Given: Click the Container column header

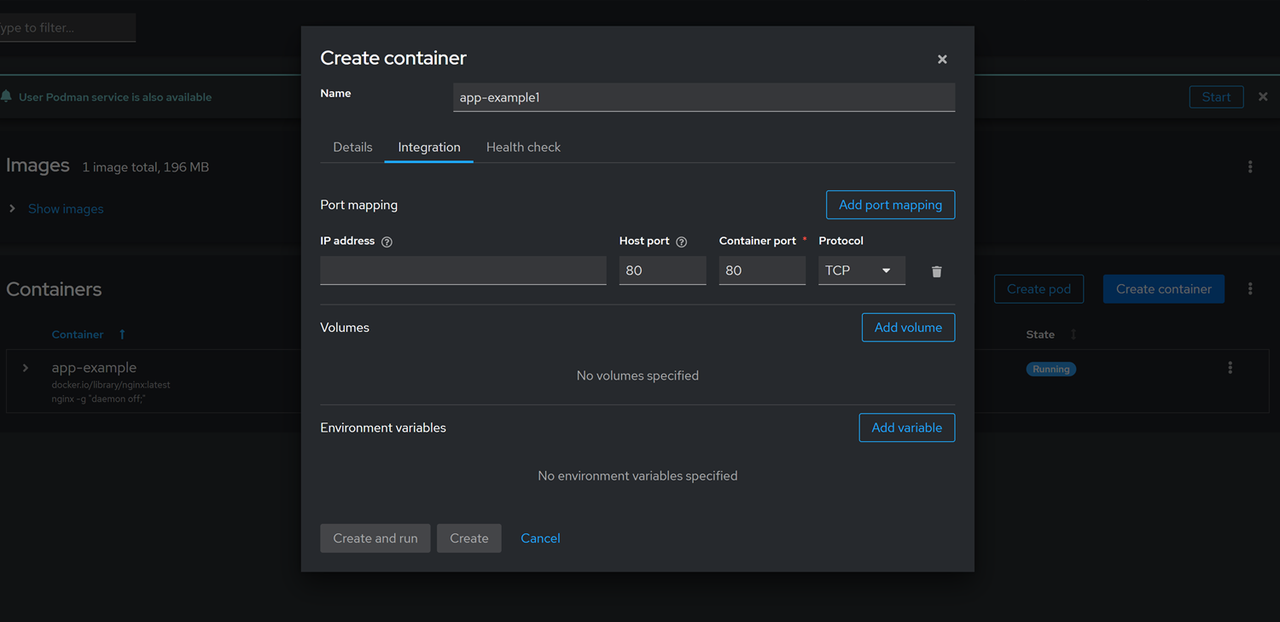Looking at the screenshot, I should coord(78,334).
